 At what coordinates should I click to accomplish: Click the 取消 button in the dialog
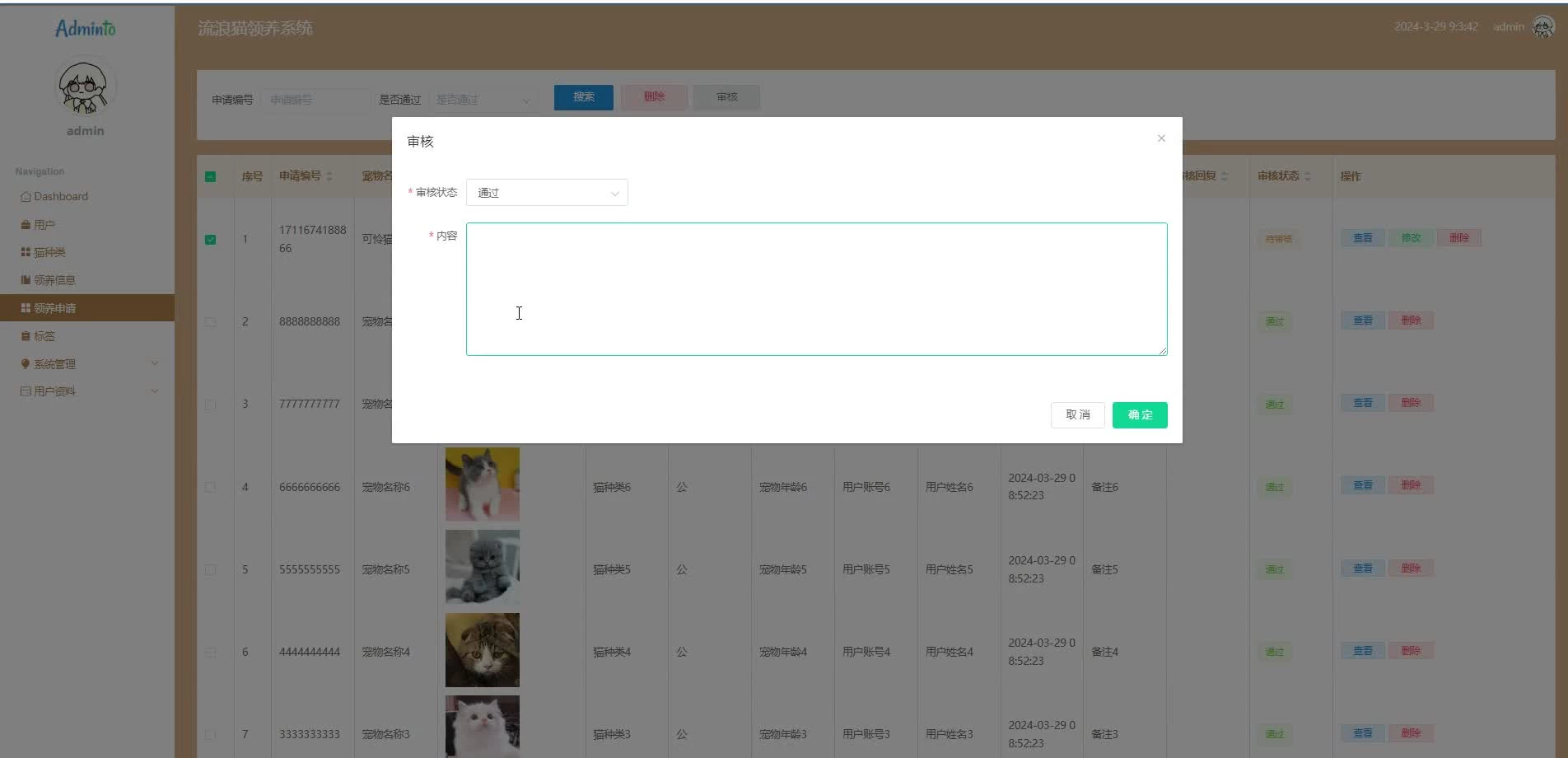1077,415
